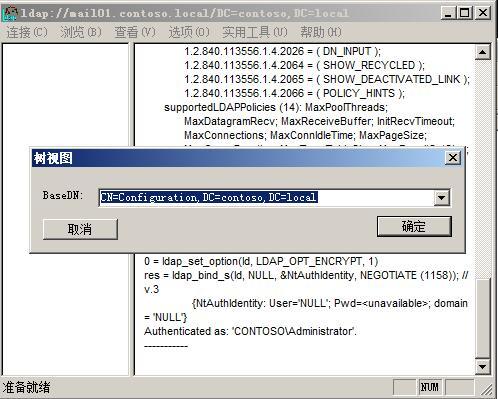This screenshot has height=399, width=498.
Task: Expand the BaseDN dropdown arrow
Action: click(442, 198)
